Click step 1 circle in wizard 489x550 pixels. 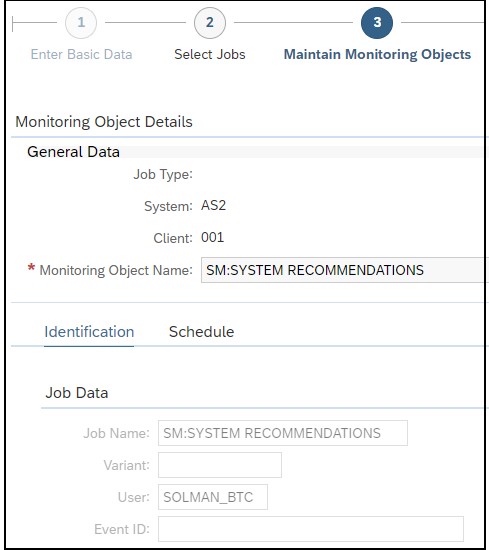(x=81, y=23)
